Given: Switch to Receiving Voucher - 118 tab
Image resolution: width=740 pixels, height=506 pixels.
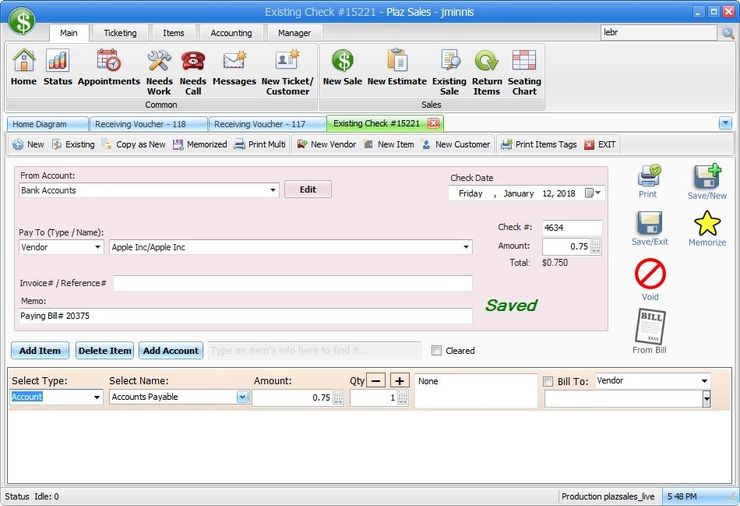Looking at the screenshot, I should 149,124.
